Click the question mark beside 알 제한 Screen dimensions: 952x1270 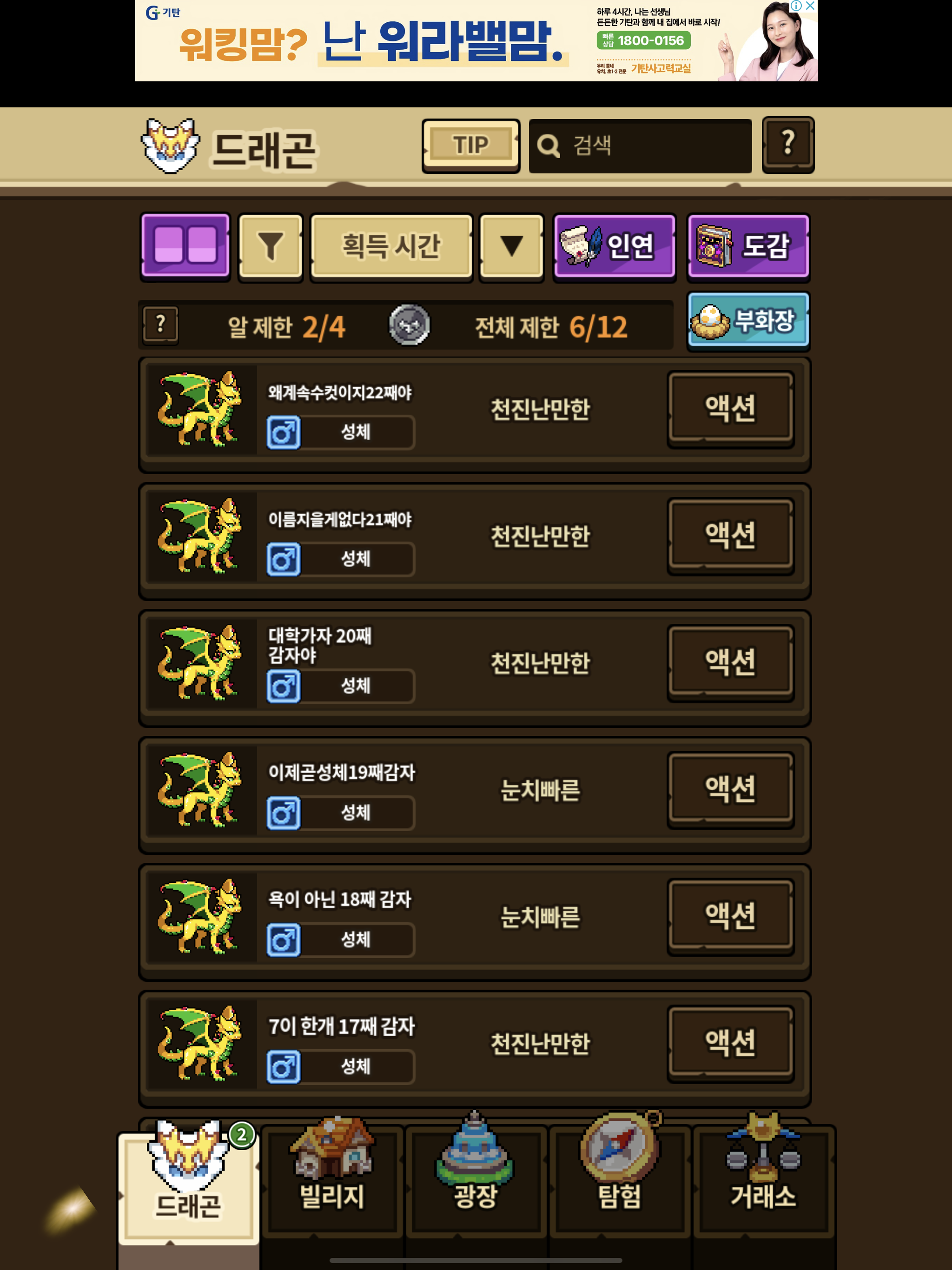160,324
